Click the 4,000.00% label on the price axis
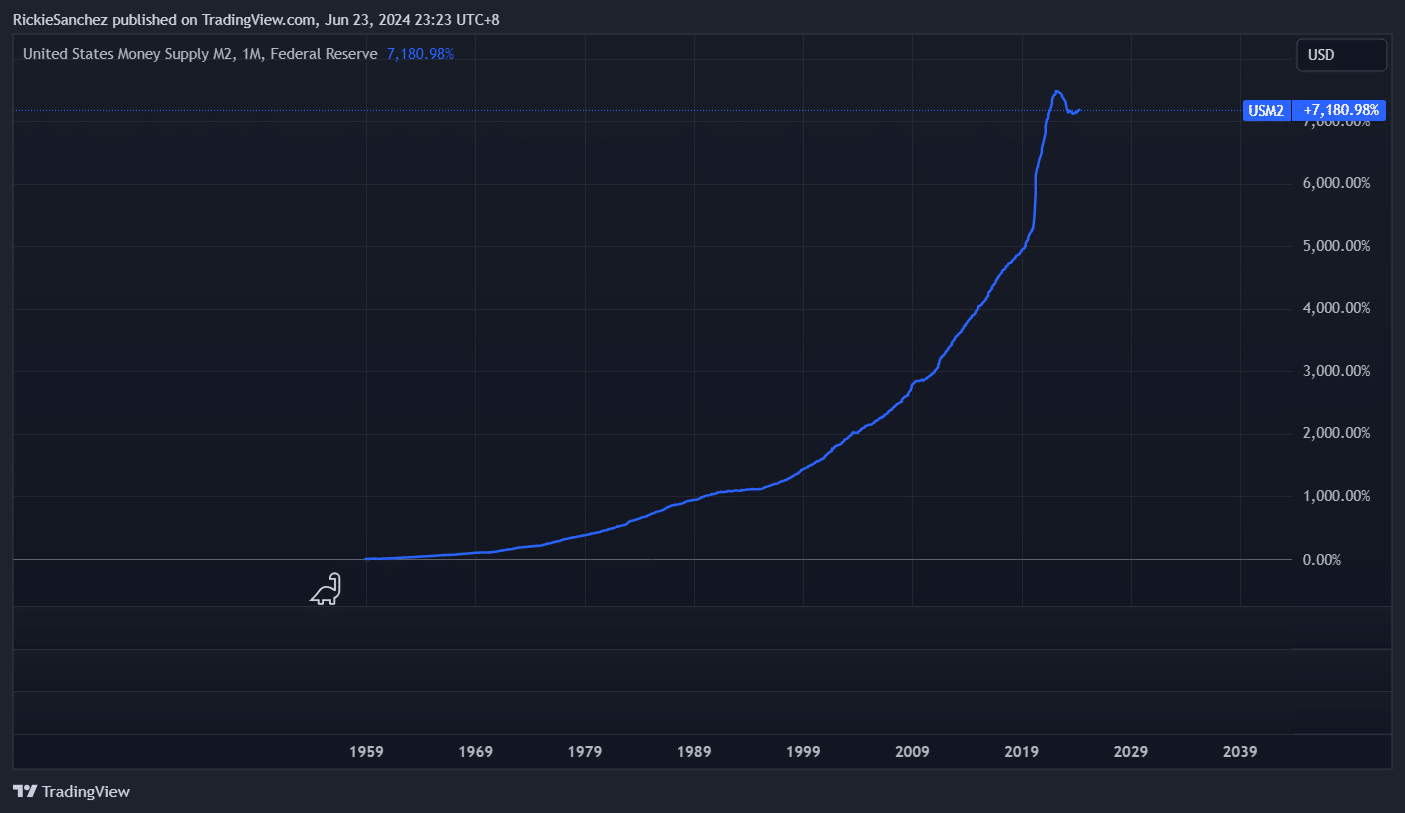Viewport: 1405px width, 813px height. (1338, 308)
